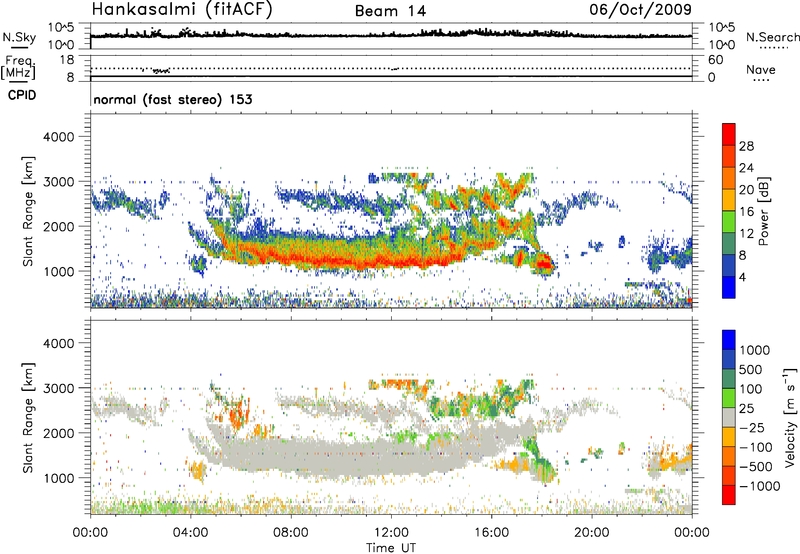Image resolution: width=800 pixels, height=554 pixels.
Task: Click the "2000" tick of the power panel
Action: pos(58,226)
